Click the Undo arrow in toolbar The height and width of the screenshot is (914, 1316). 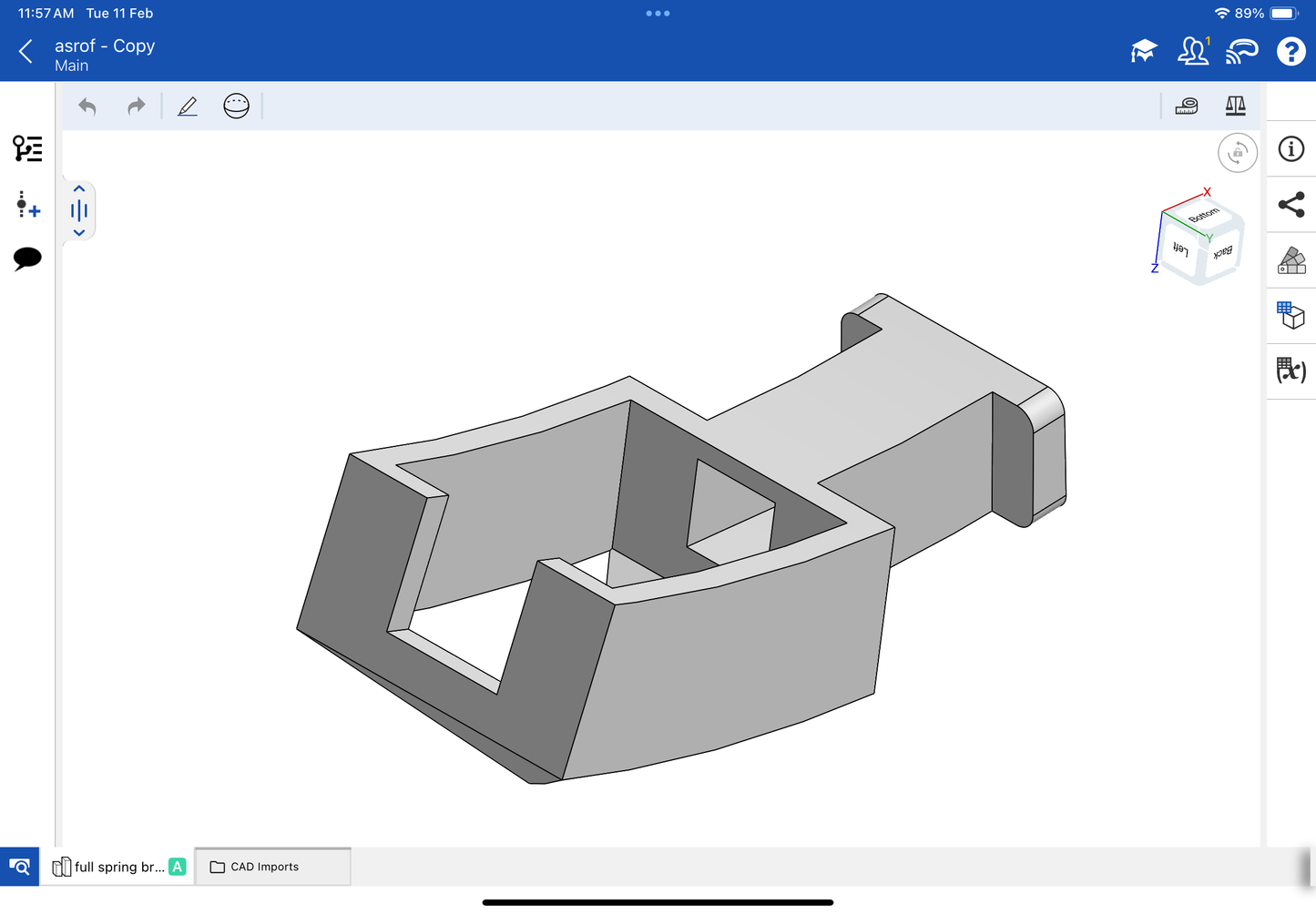[87, 107]
